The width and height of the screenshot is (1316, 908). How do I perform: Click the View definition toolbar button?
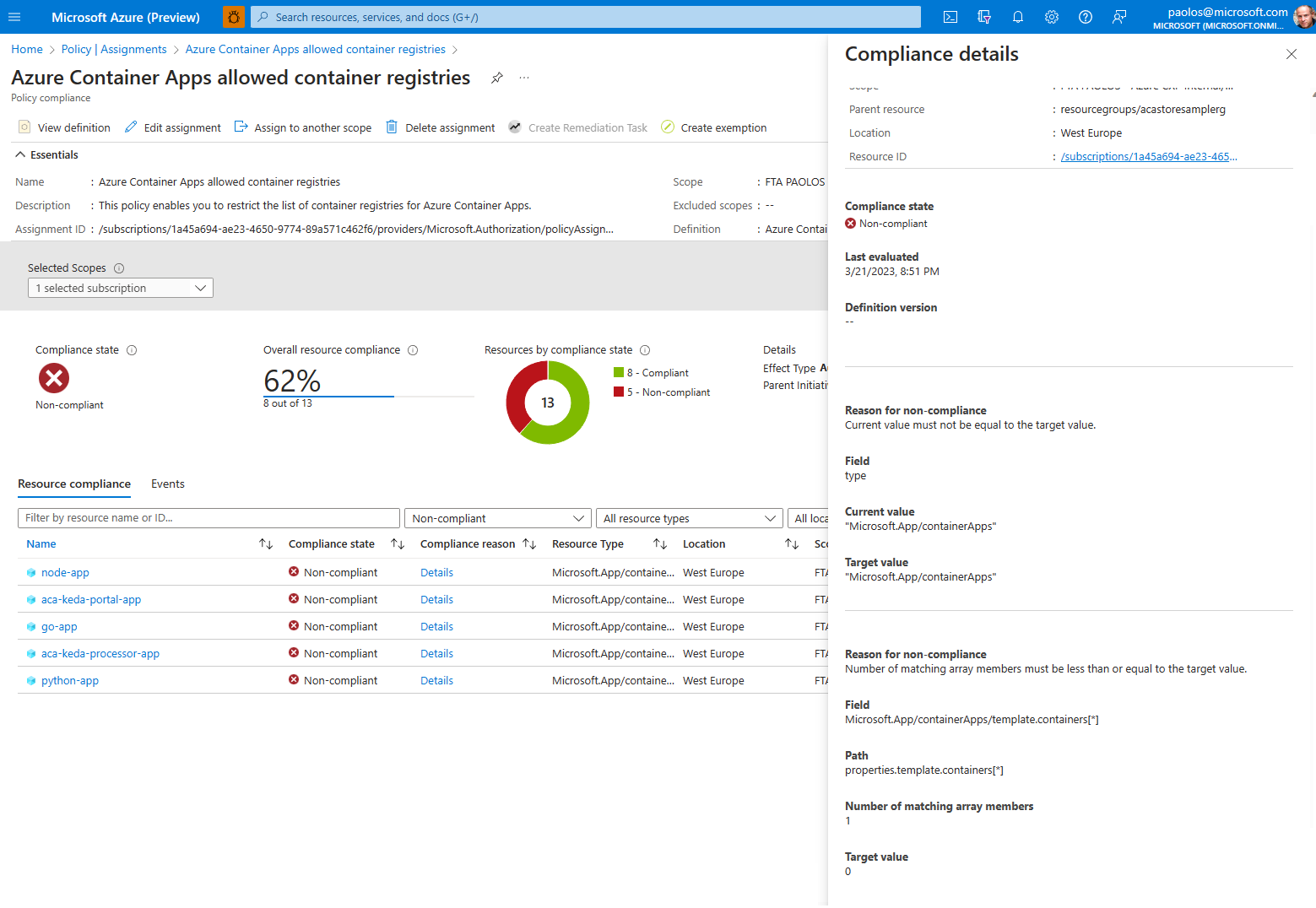pos(64,127)
